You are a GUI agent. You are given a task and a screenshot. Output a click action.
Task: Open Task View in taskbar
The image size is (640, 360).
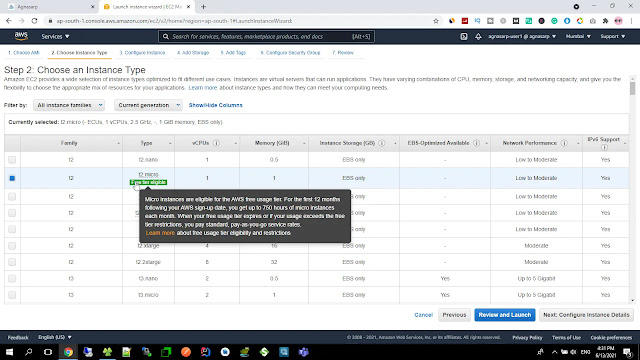pos(48,352)
